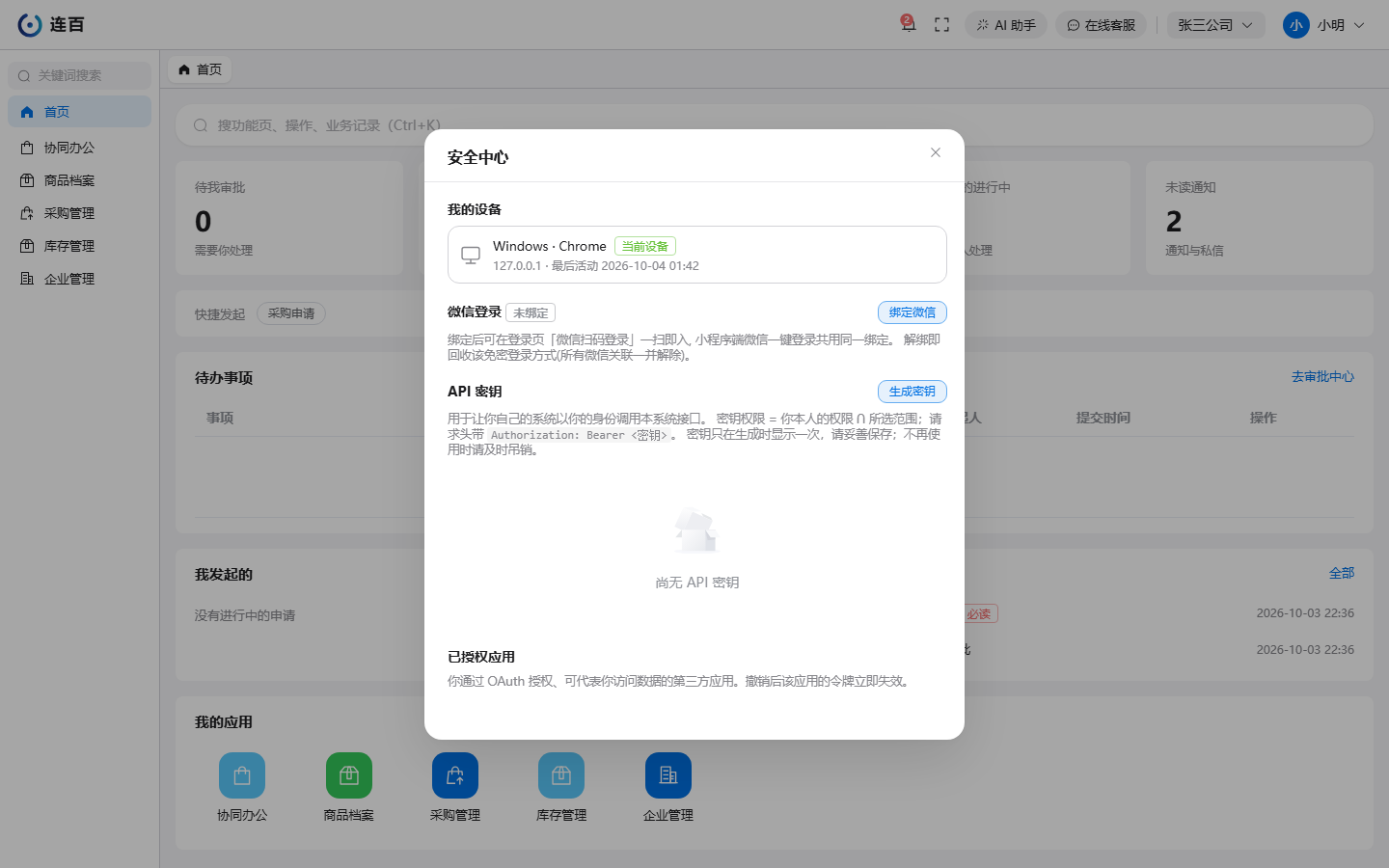Switch to the 首页 page tab
This screenshot has width=1389, height=868.
tap(201, 69)
